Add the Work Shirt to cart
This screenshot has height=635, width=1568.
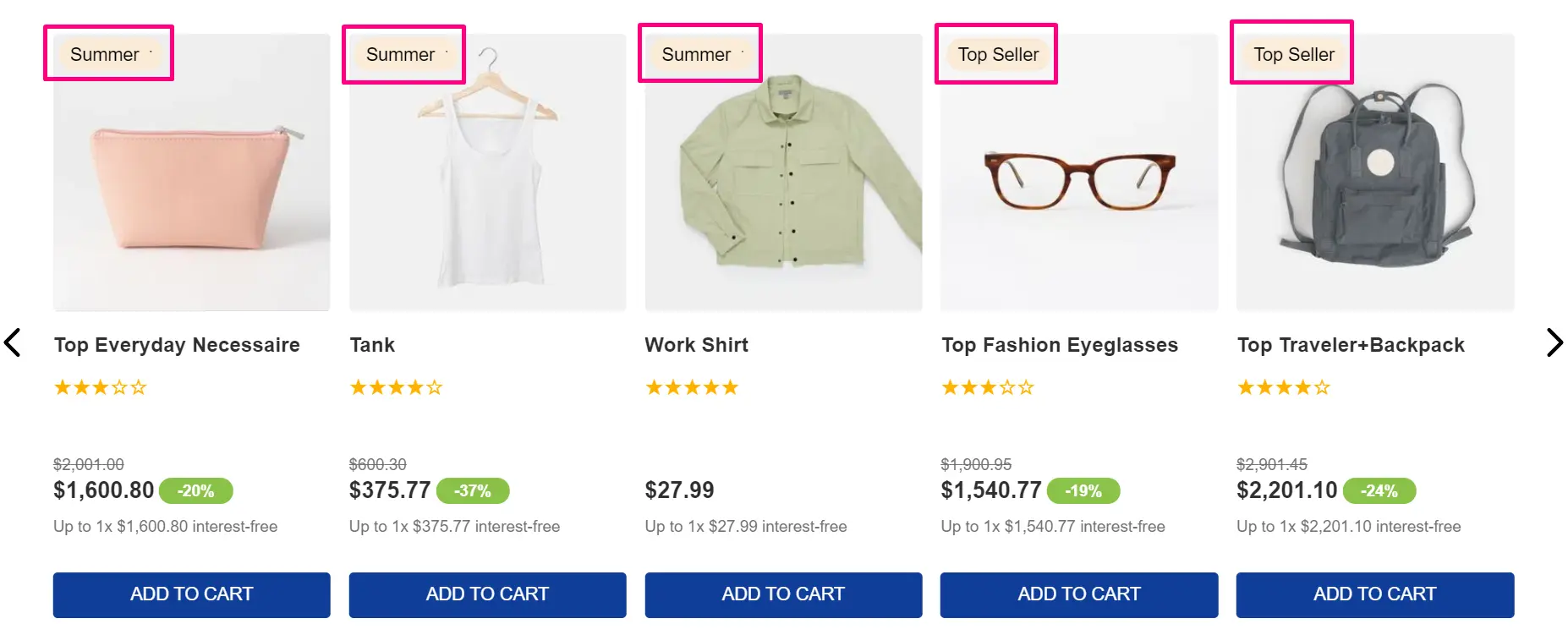click(x=783, y=594)
